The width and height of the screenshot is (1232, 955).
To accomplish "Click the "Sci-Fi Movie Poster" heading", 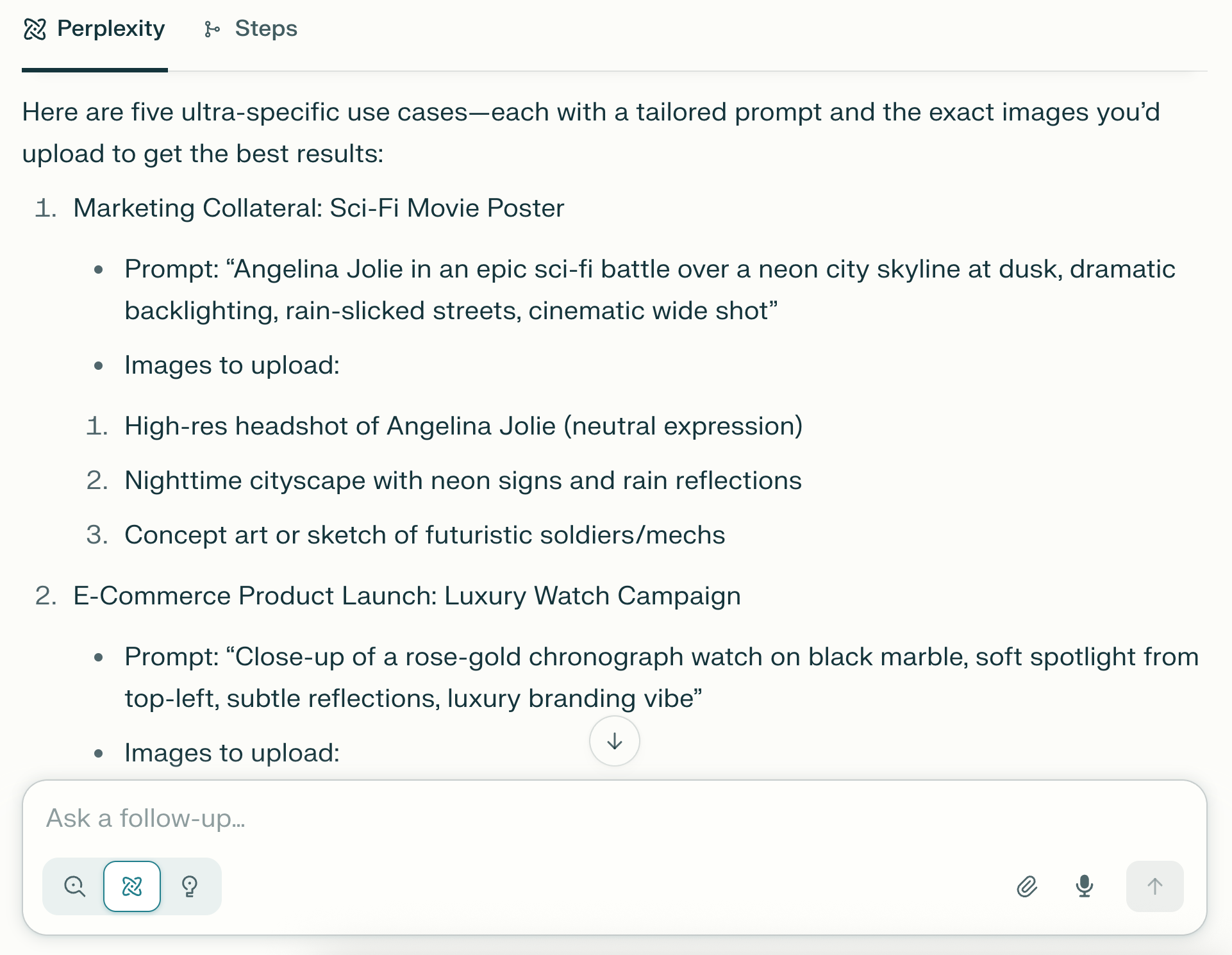I will [x=319, y=208].
